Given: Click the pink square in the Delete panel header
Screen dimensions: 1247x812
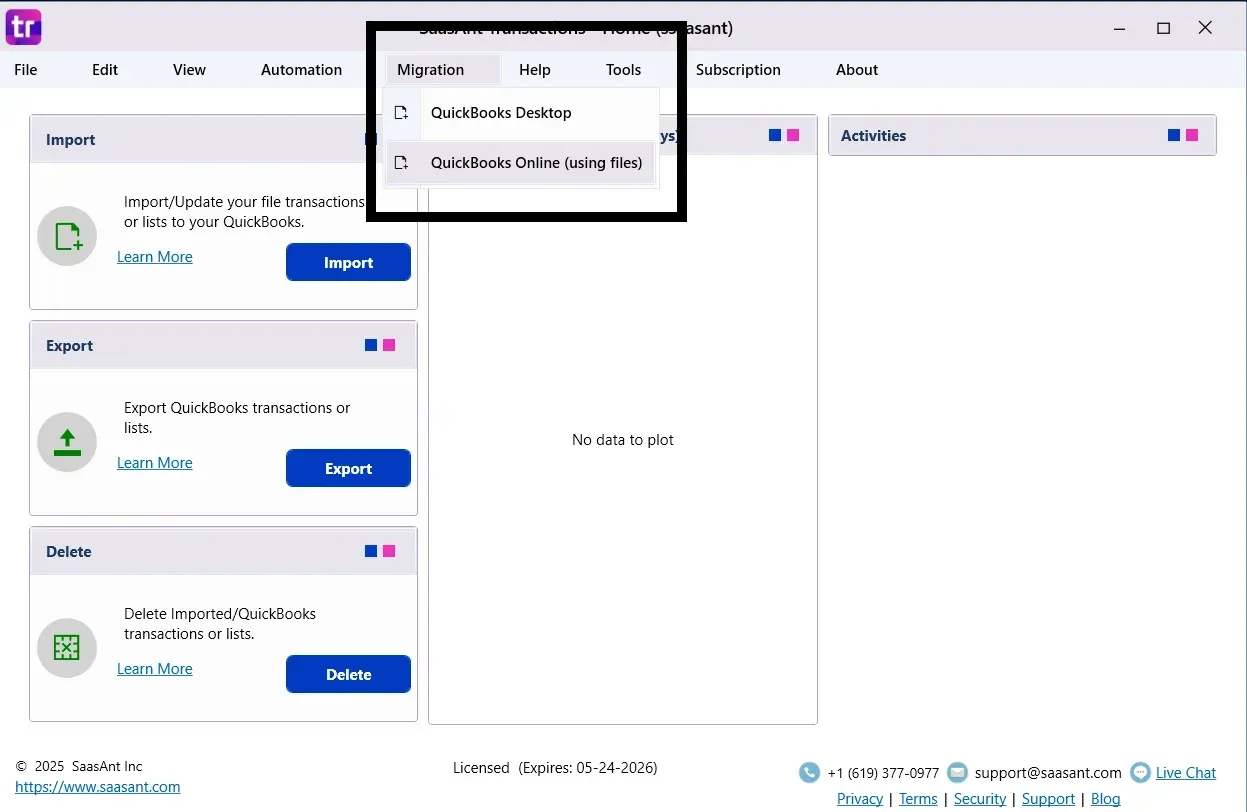Looking at the screenshot, I should 389,551.
